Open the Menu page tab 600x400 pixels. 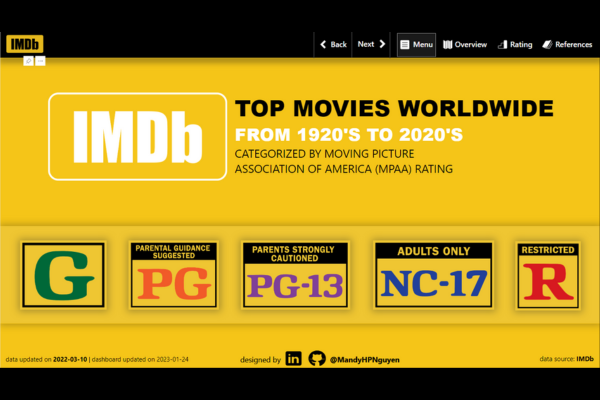point(416,45)
